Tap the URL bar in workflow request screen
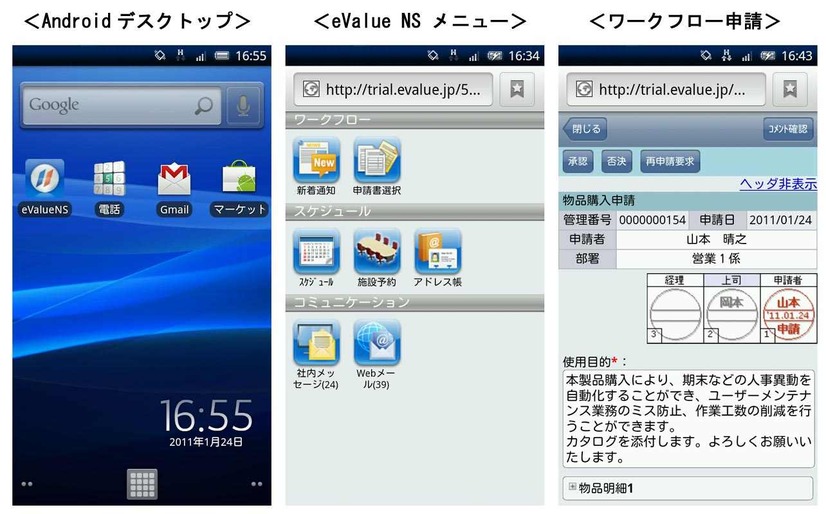This screenshot has width=826, height=514. pos(666,90)
